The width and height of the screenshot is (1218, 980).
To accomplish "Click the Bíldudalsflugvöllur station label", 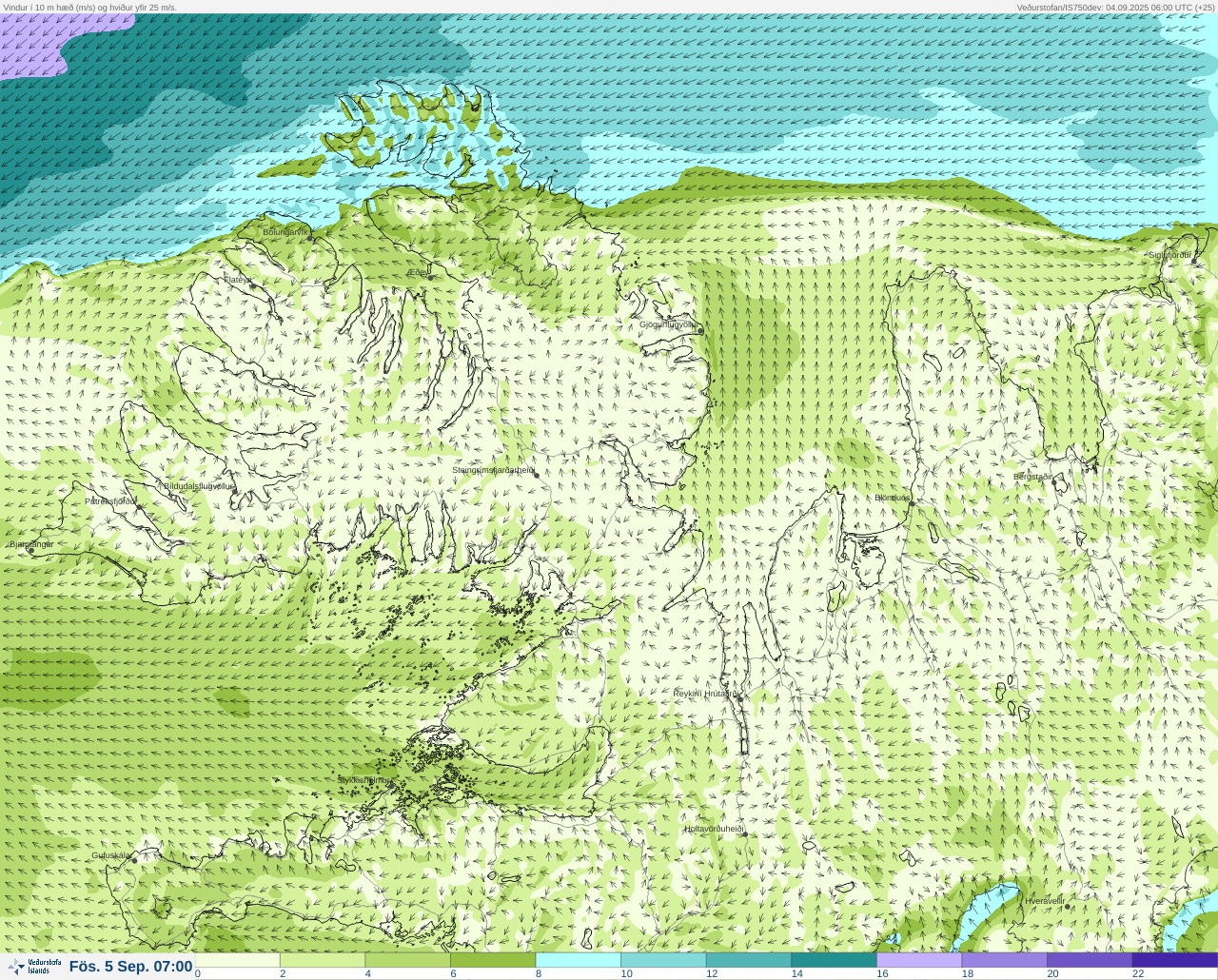I will pyautogui.click(x=199, y=486).
